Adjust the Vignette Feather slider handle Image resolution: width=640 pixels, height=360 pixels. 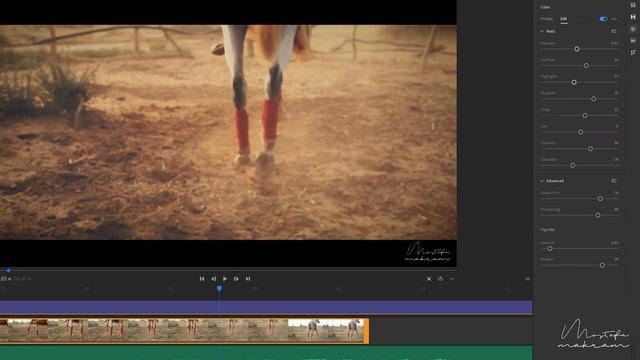[x=602, y=265]
